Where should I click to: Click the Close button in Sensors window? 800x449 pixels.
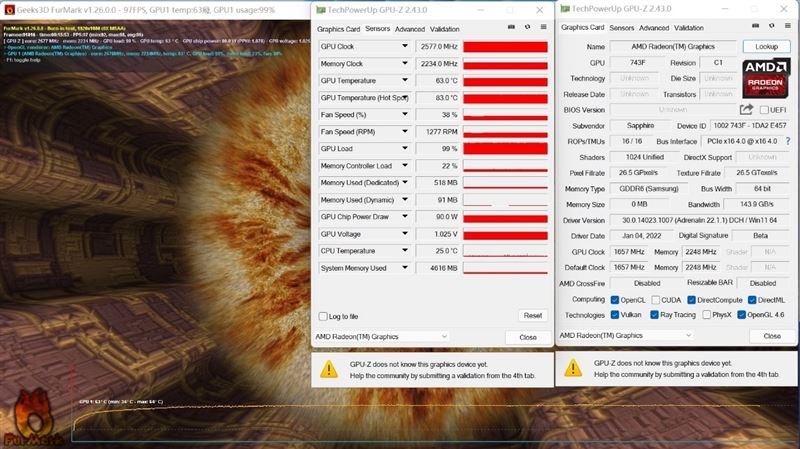click(x=528, y=337)
